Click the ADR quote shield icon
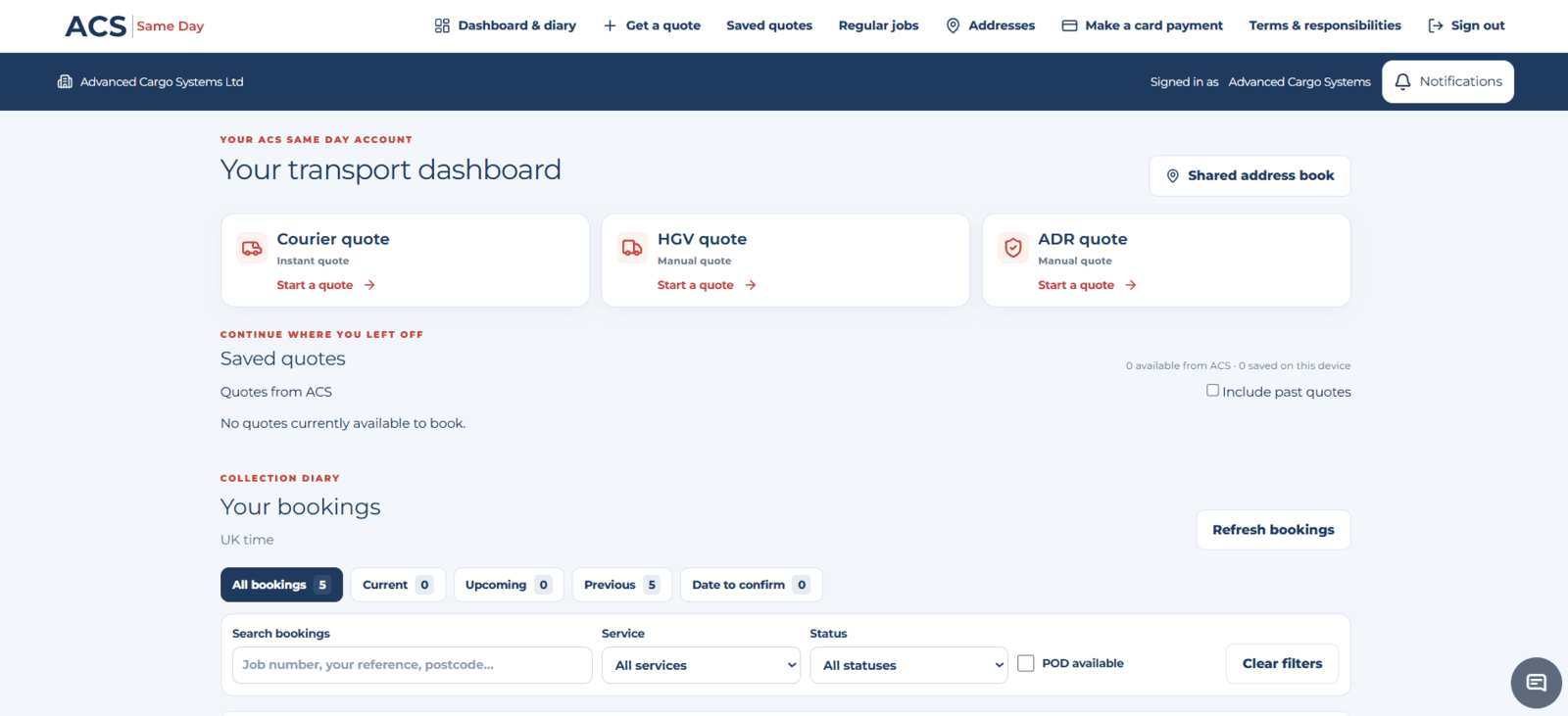This screenshot has width=1568, height=716. 1013,248
